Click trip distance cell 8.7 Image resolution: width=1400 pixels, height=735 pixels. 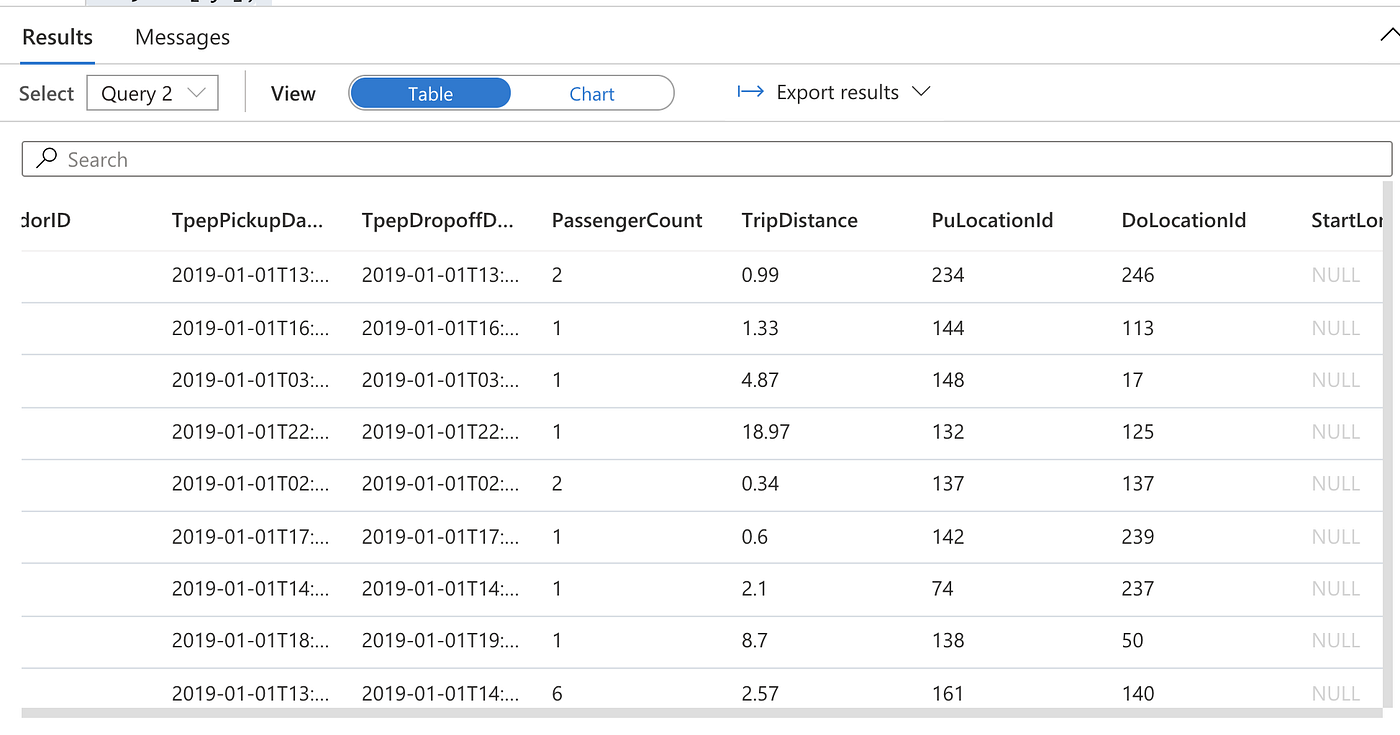click(755, 641)
